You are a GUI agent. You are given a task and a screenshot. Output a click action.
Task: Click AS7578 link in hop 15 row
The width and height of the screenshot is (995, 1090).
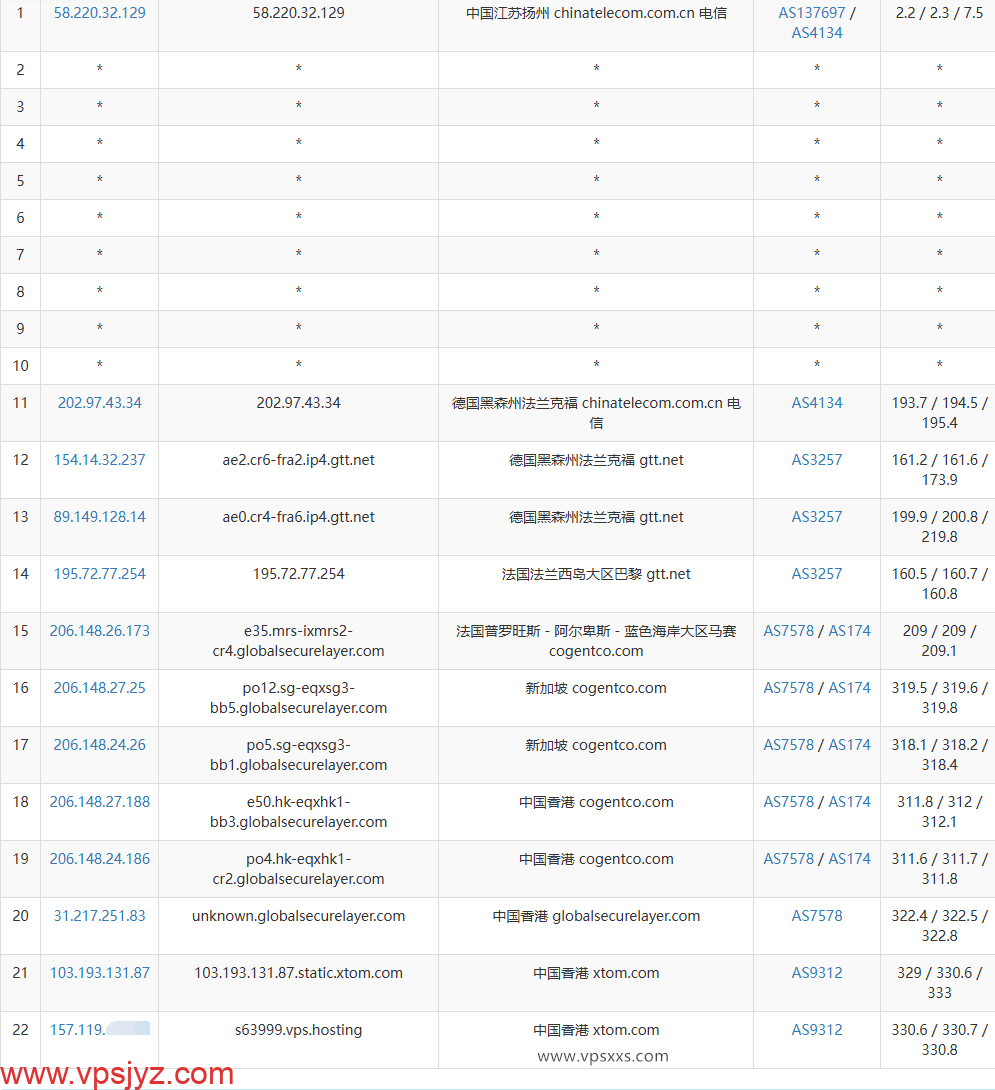click(x=788, y=631)
